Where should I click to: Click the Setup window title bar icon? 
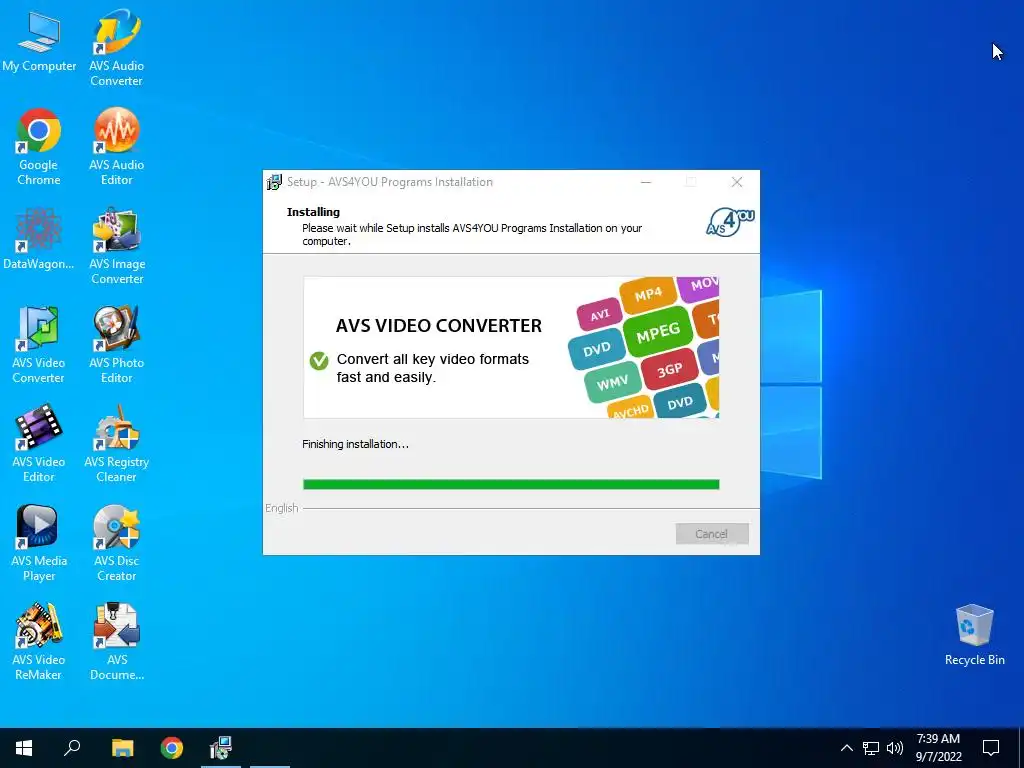[274, 182]
